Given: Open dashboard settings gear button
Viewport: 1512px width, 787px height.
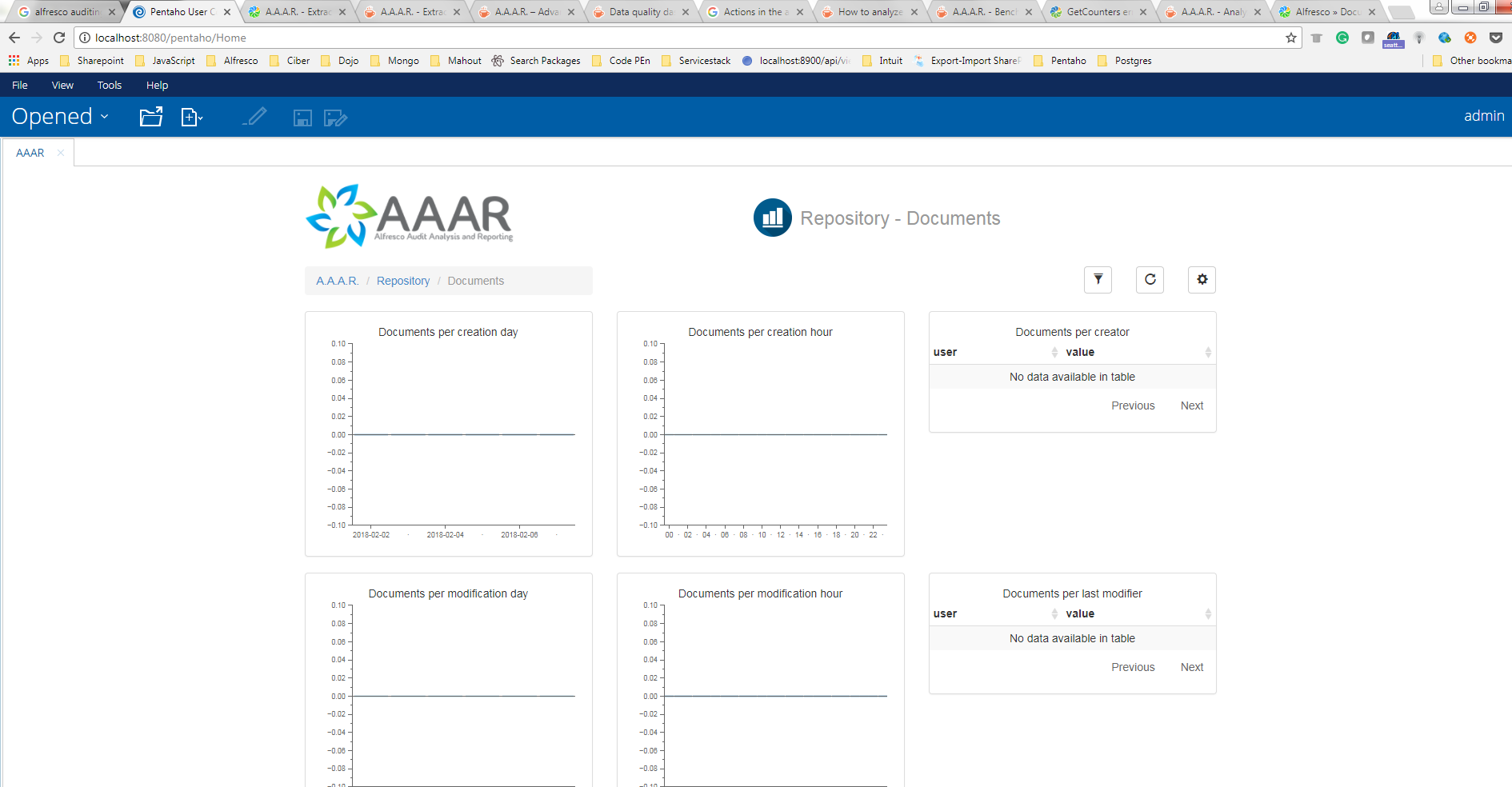Looking at the screenshot, I should coord(1202,280).
